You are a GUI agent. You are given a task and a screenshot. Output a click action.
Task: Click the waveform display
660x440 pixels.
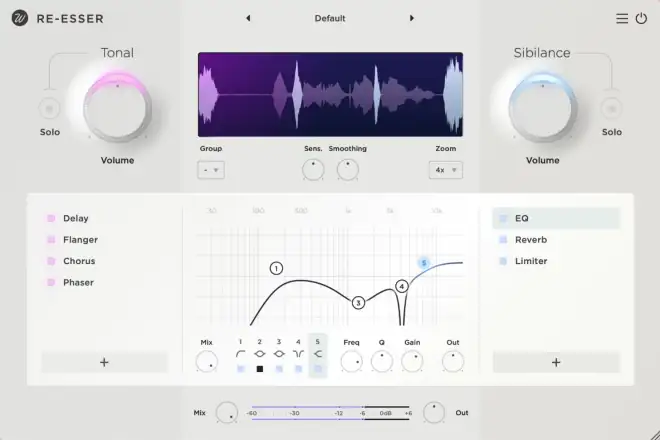coord(330,95)
